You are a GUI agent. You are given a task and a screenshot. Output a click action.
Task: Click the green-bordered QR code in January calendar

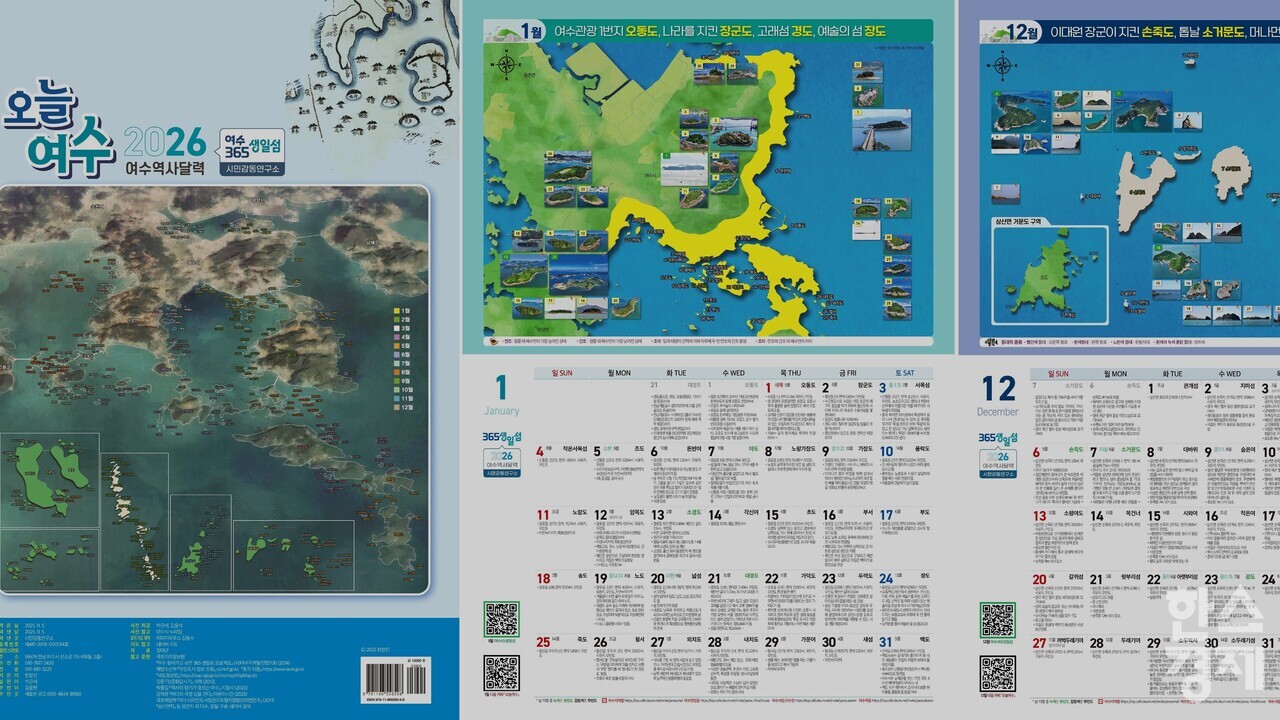pos(501,620)
